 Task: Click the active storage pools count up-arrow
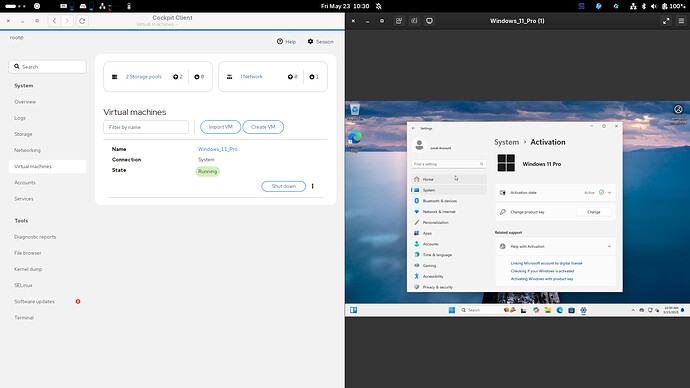point(176,77)
